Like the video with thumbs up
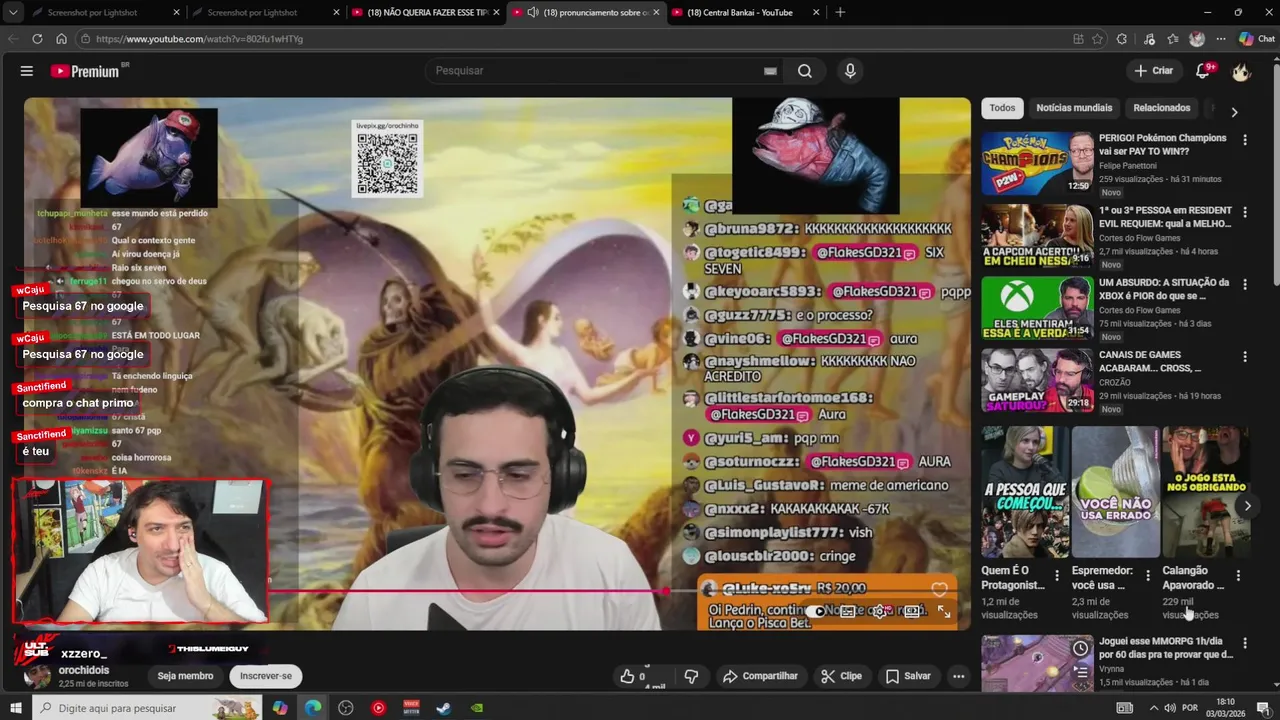 pyautogui.click(x=627, y=676)
